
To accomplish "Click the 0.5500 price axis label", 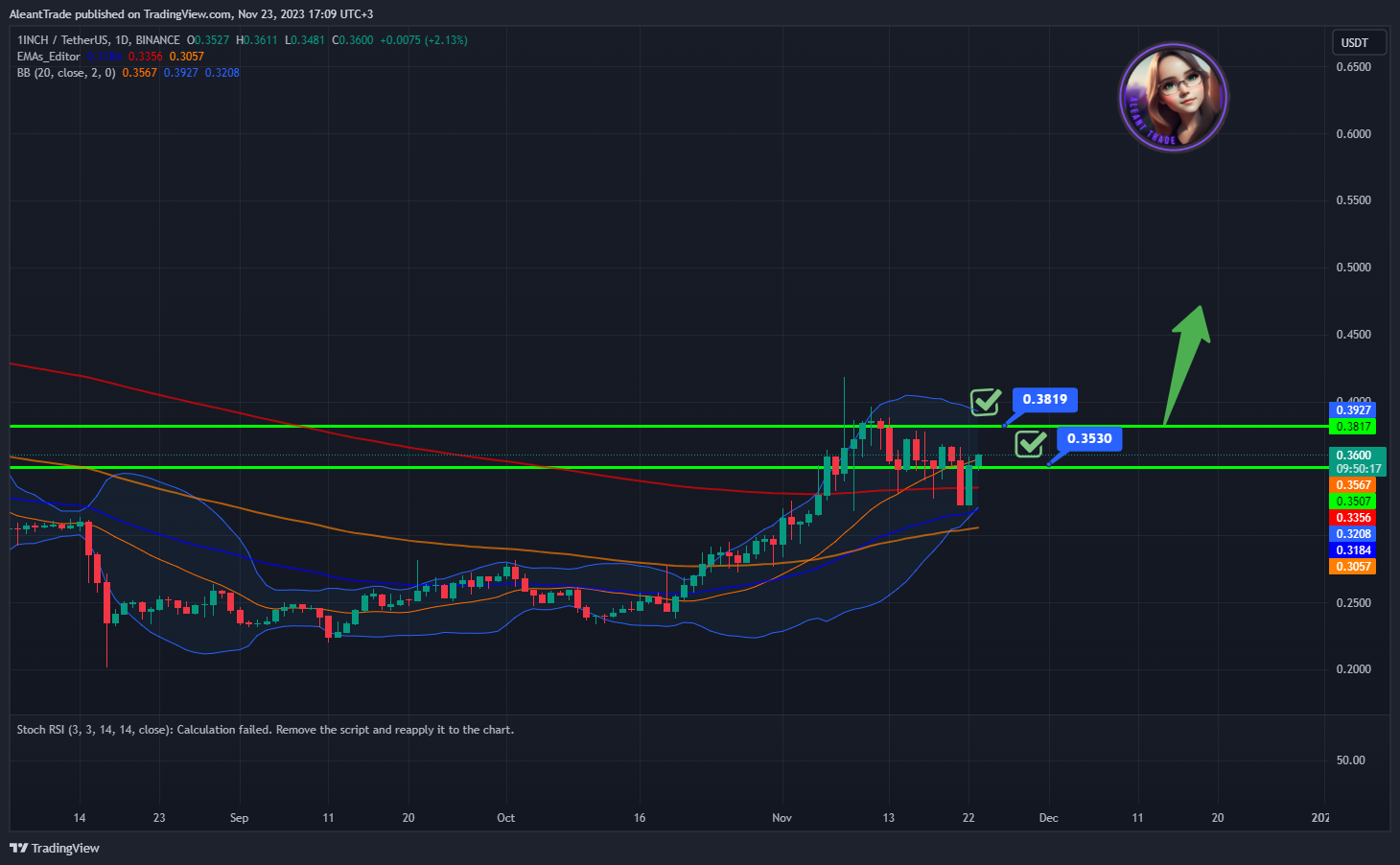I will click(x=1353, y=200).
